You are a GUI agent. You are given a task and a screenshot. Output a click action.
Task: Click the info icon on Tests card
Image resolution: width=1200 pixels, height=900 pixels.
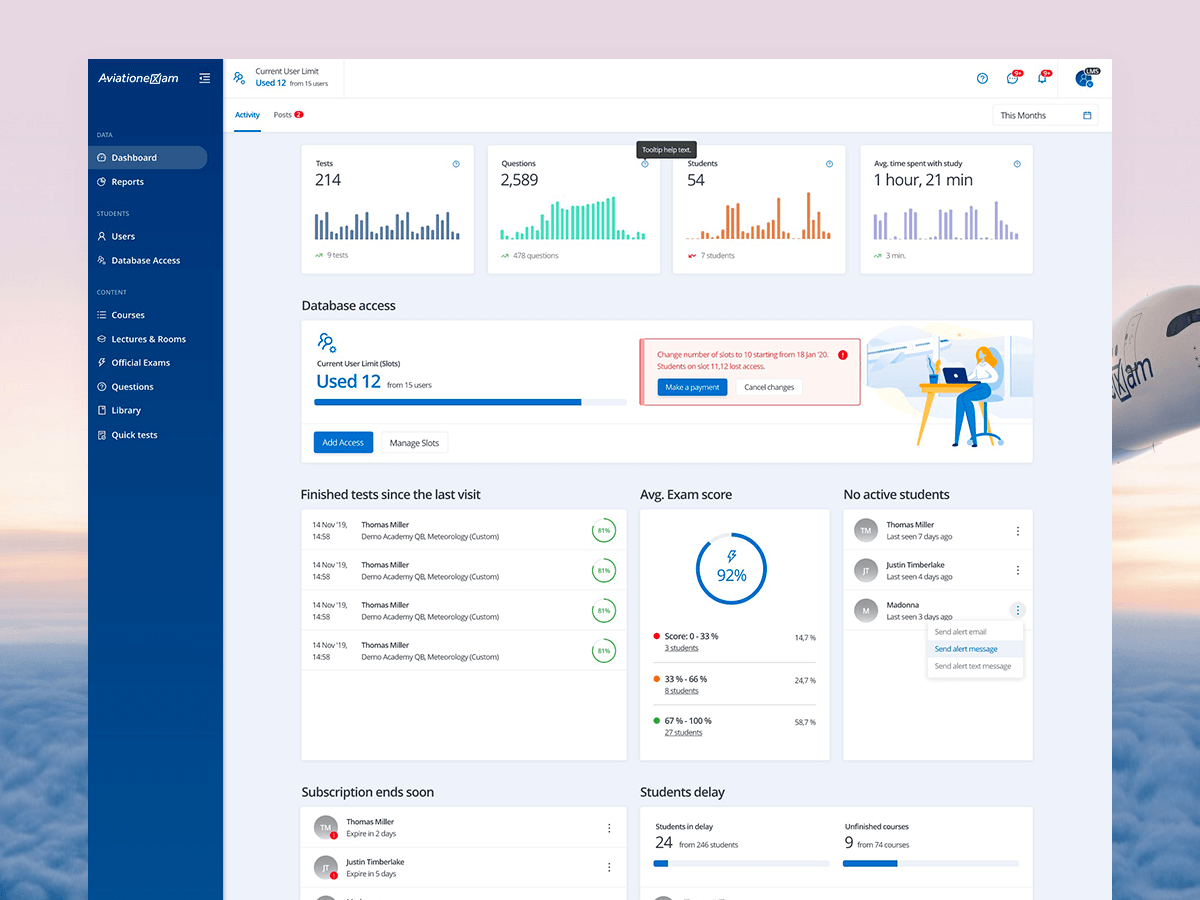click(456, 164)
